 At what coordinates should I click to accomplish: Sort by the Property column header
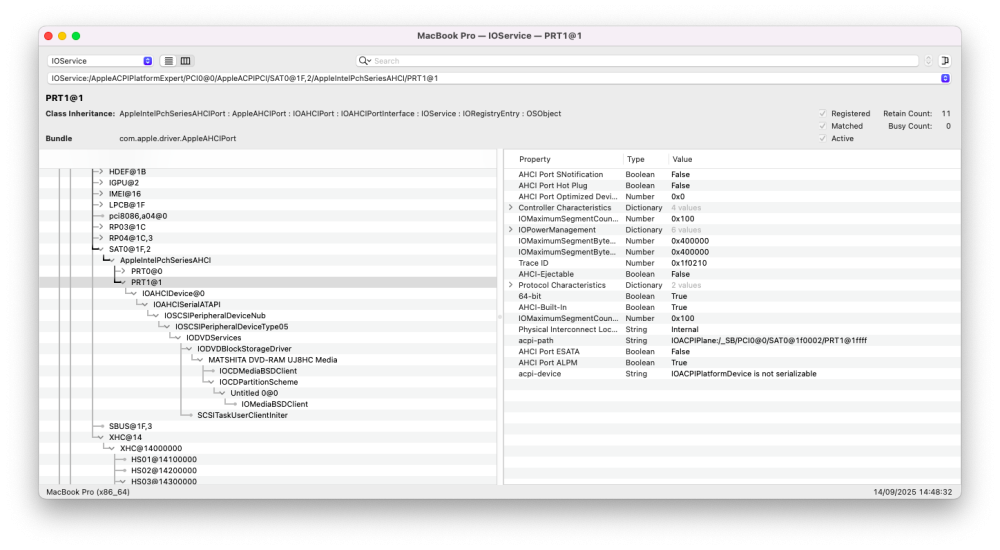(534, 160)
